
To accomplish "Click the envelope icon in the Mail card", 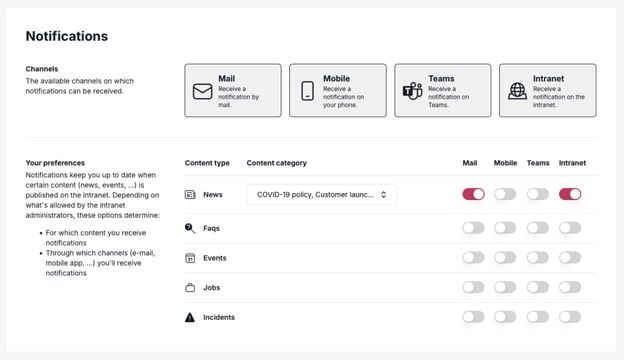I will [203, 91].
